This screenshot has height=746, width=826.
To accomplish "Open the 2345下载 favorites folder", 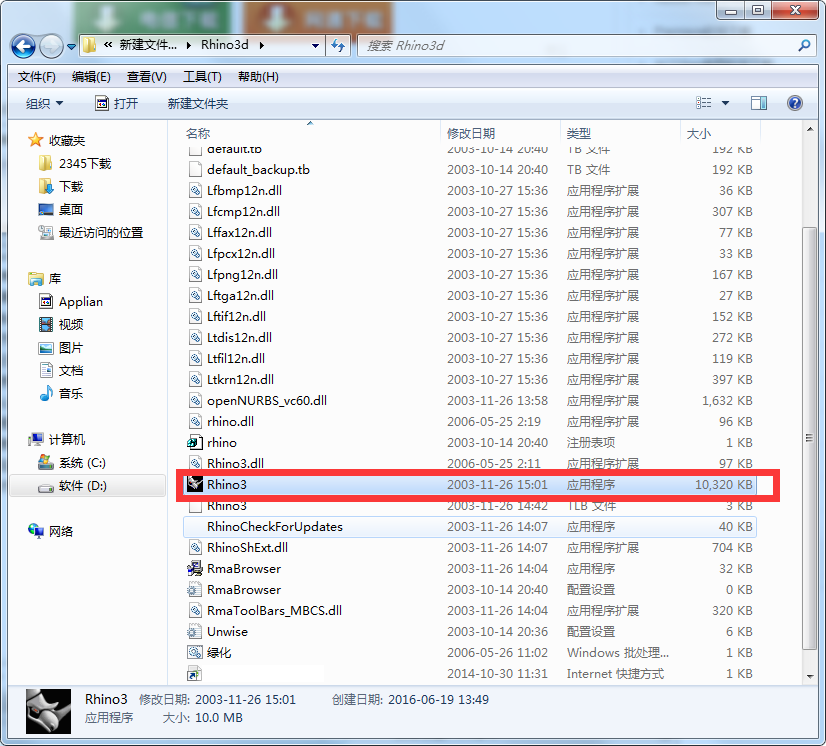I will [x=85, y=164].
